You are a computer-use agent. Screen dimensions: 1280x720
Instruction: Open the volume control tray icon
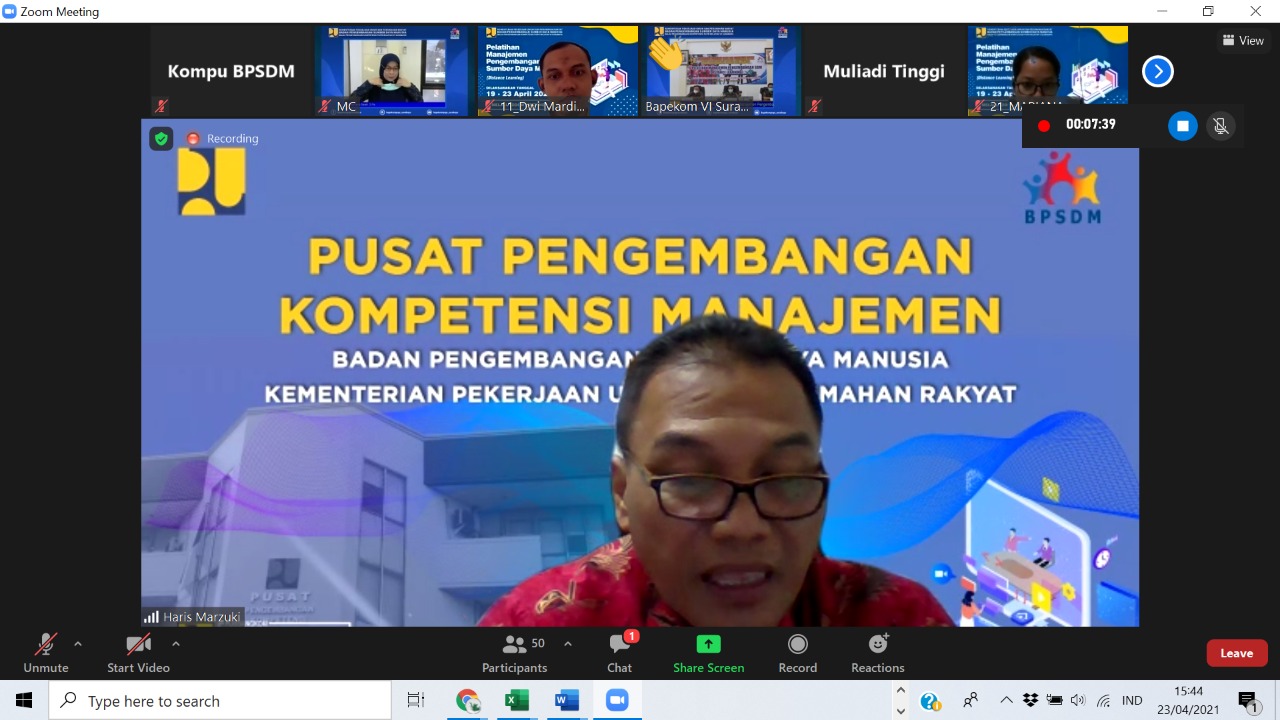click(x=1077, y=700)
